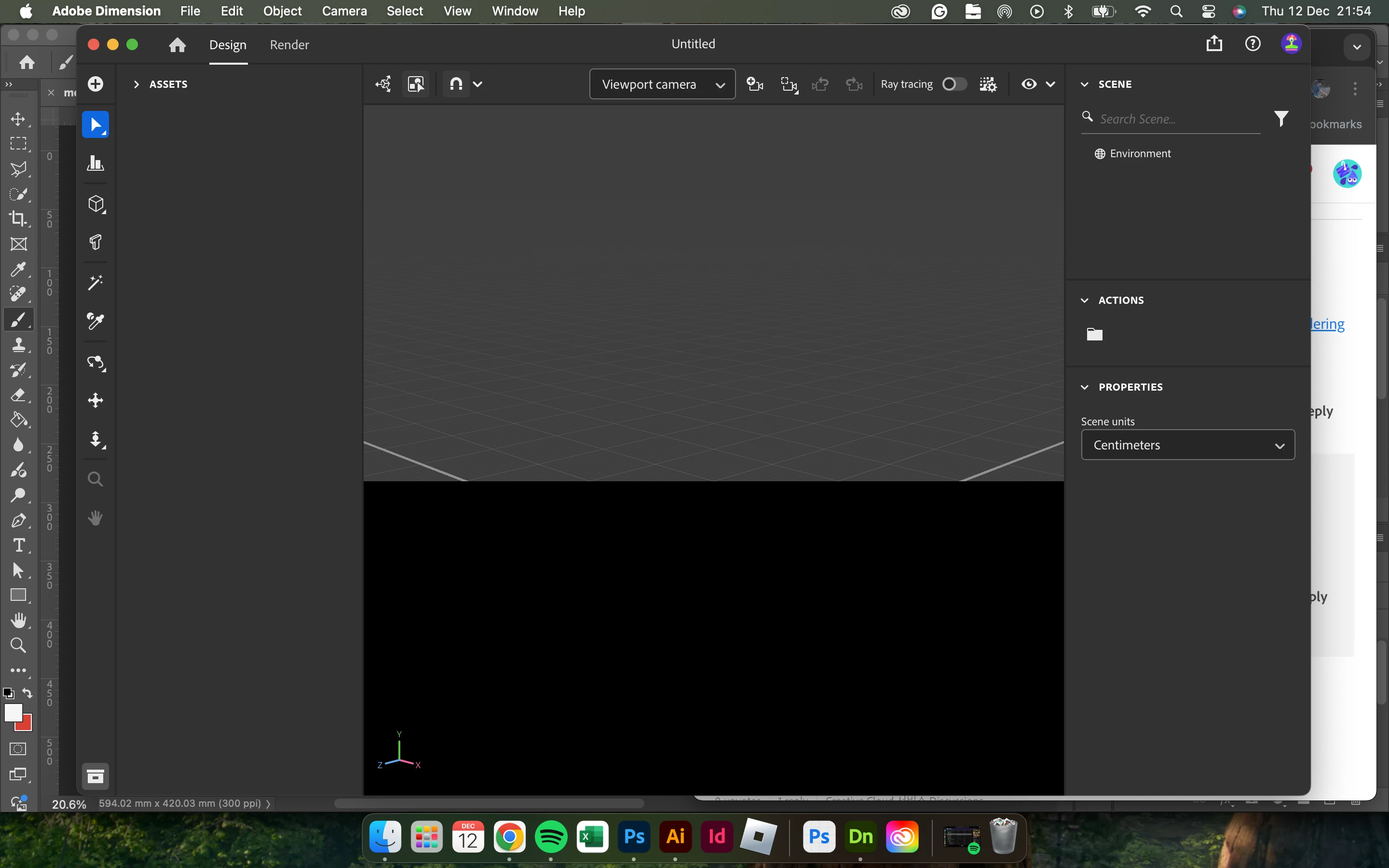Select the Orbit camera tool
Viewport: 1389px width, 868px height.
tap(95, 362)
